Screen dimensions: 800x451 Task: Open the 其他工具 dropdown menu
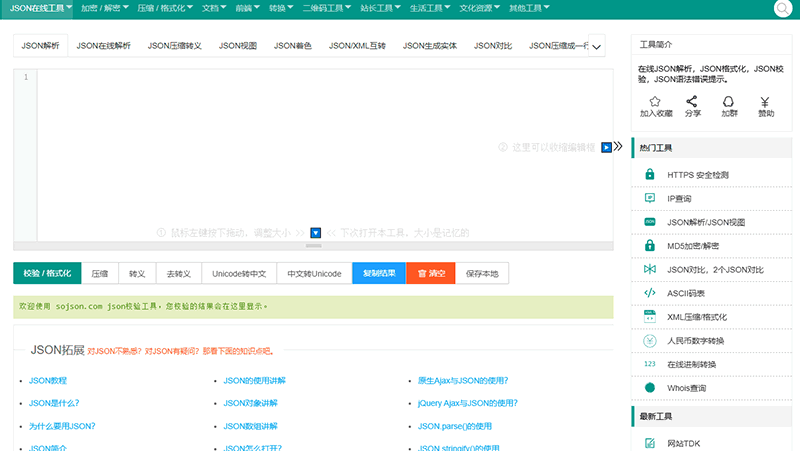529,8
